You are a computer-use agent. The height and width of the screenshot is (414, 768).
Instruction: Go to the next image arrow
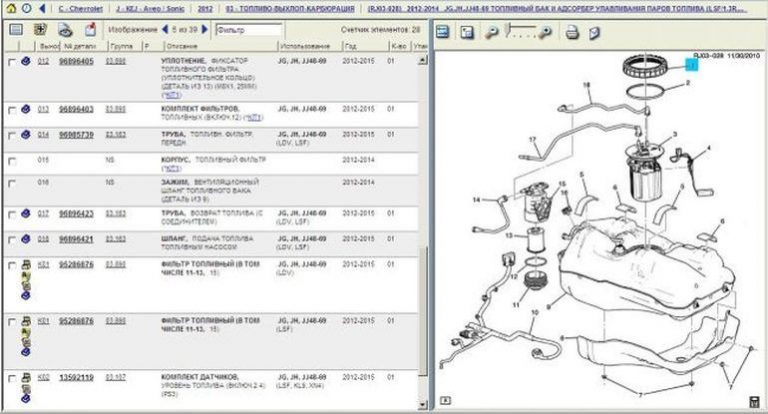(204, 30)
